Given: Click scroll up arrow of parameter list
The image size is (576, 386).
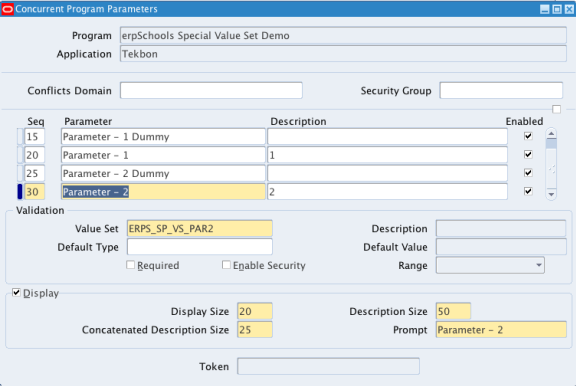Looking at the screenshot, I should pos(551,133).
